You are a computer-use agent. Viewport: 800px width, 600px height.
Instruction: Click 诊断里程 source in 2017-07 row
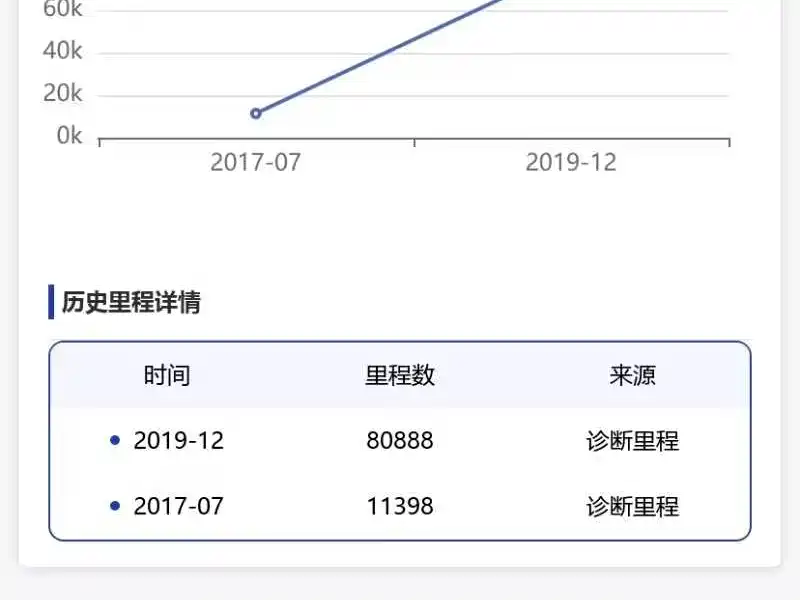pyautogui.click(x=633, y=507)
